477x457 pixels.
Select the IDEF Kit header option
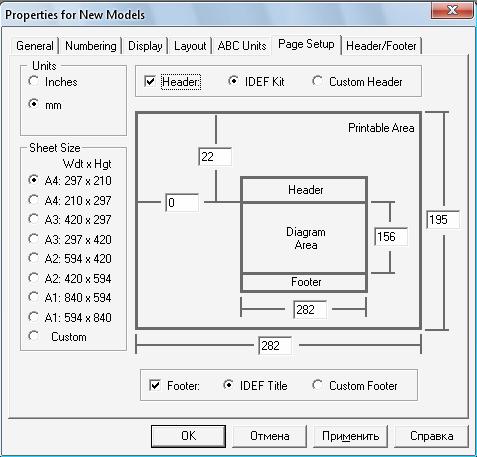tap(256, 82)
